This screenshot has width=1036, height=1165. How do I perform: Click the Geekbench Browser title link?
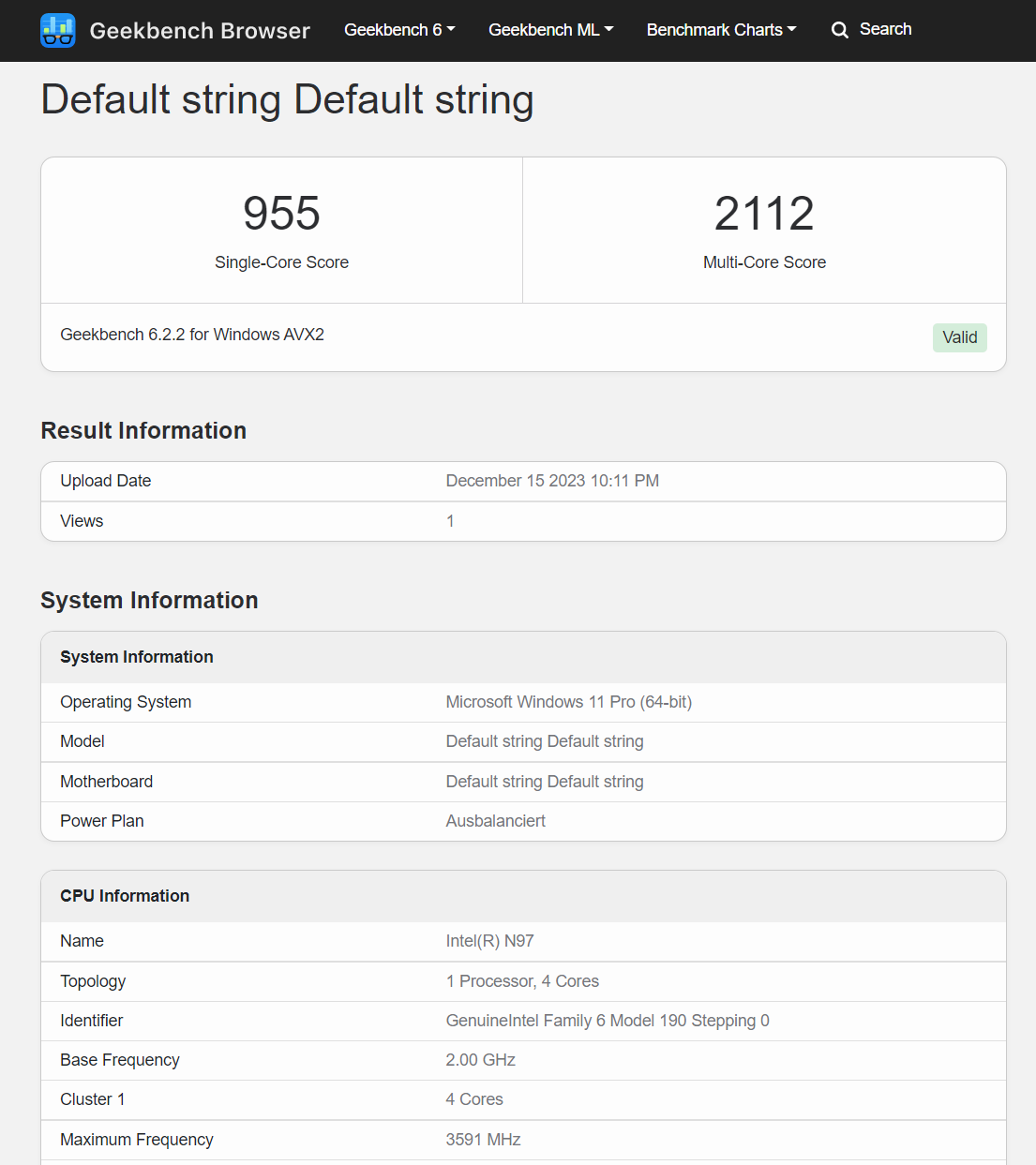click(x=200, y=31)
